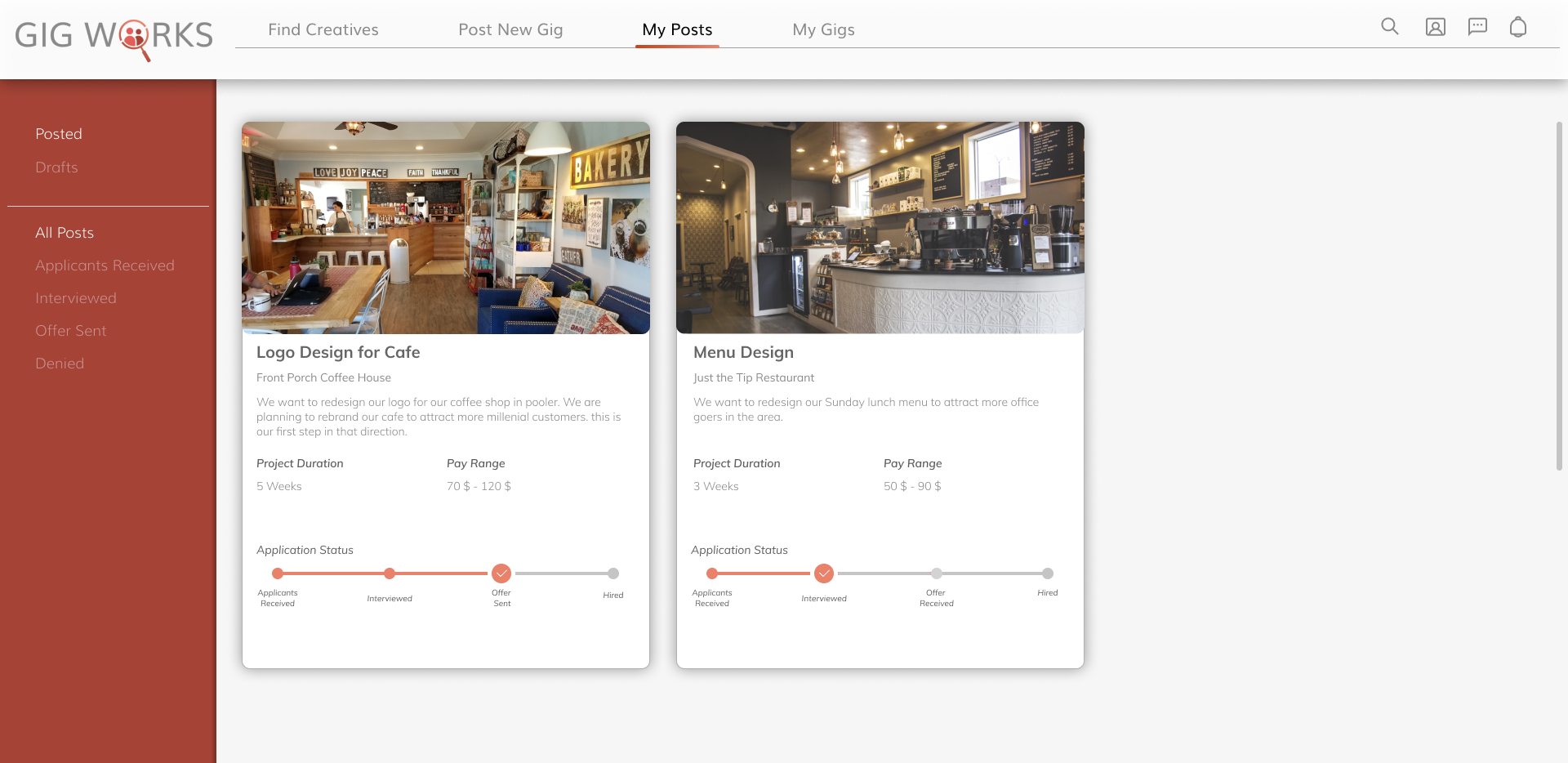Open the notifications bell icon
This screenshot has height=763, width=1568.
point(1518,27)
